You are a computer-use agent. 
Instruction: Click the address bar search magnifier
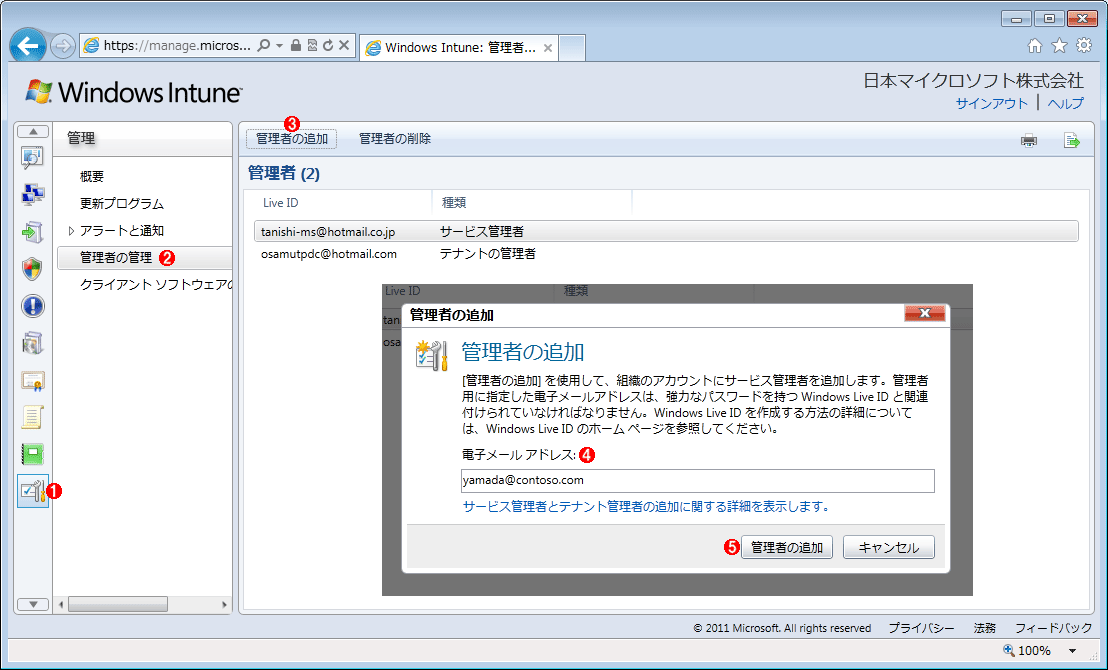(x=264, y=45)
